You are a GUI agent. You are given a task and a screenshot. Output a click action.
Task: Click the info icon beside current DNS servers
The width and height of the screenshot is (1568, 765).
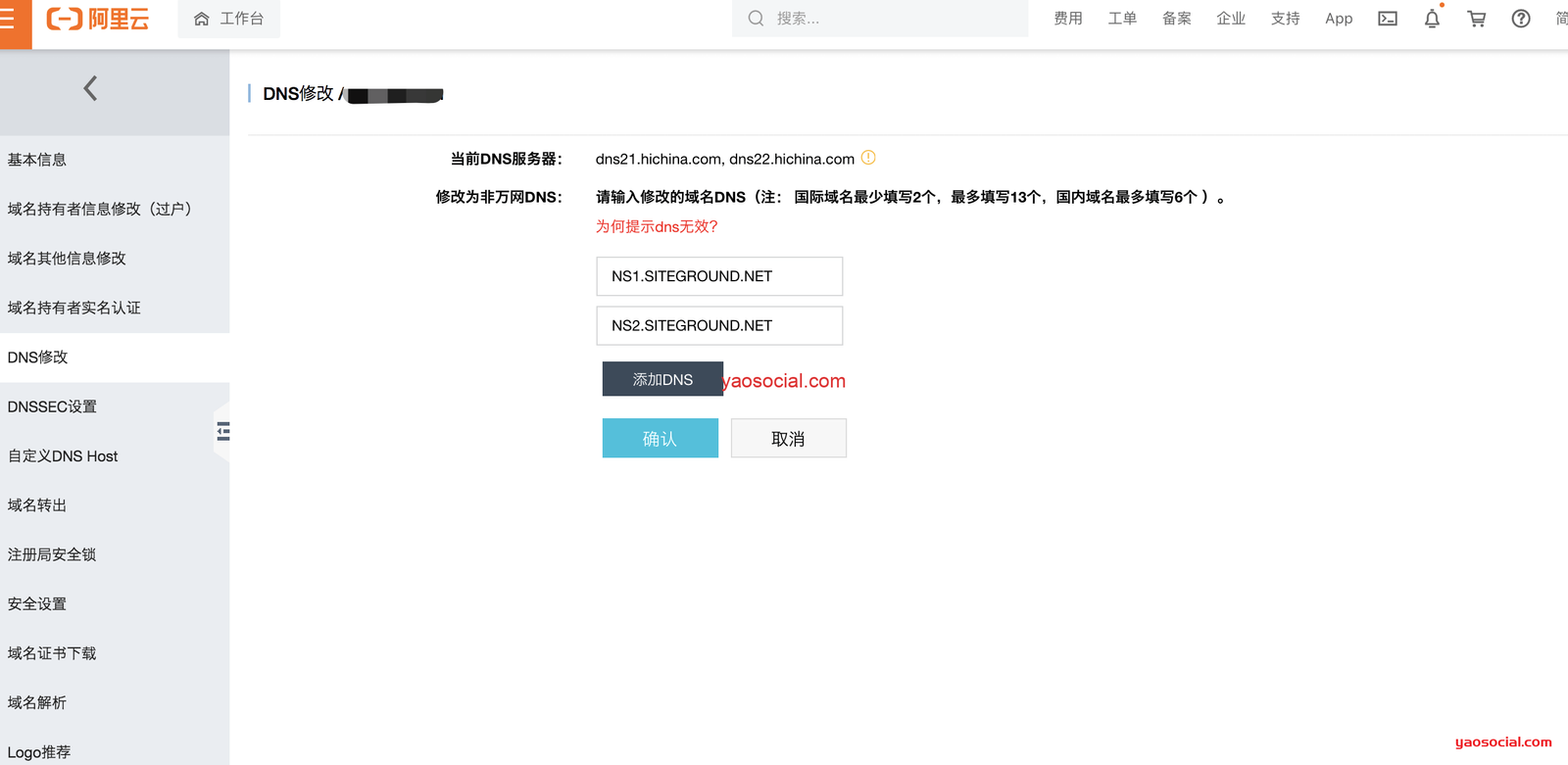(868, 158)
